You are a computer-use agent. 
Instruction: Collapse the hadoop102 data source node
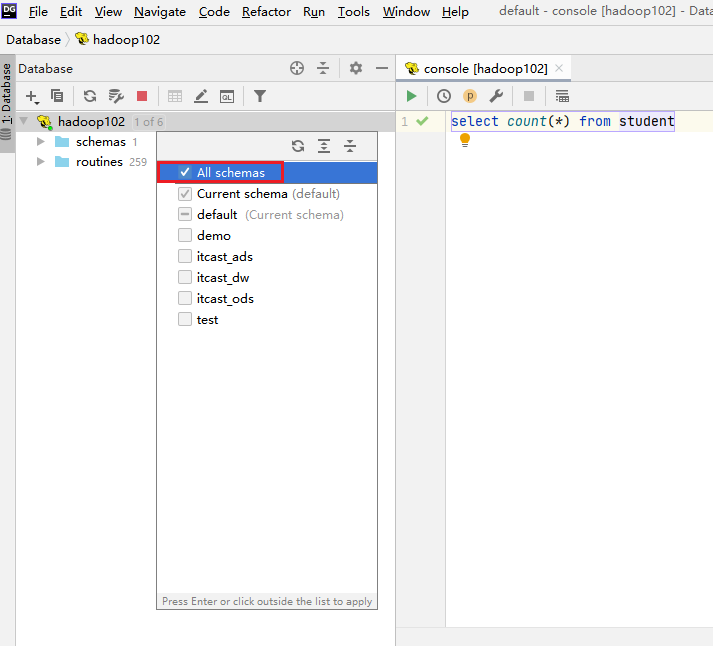[24, 121]
